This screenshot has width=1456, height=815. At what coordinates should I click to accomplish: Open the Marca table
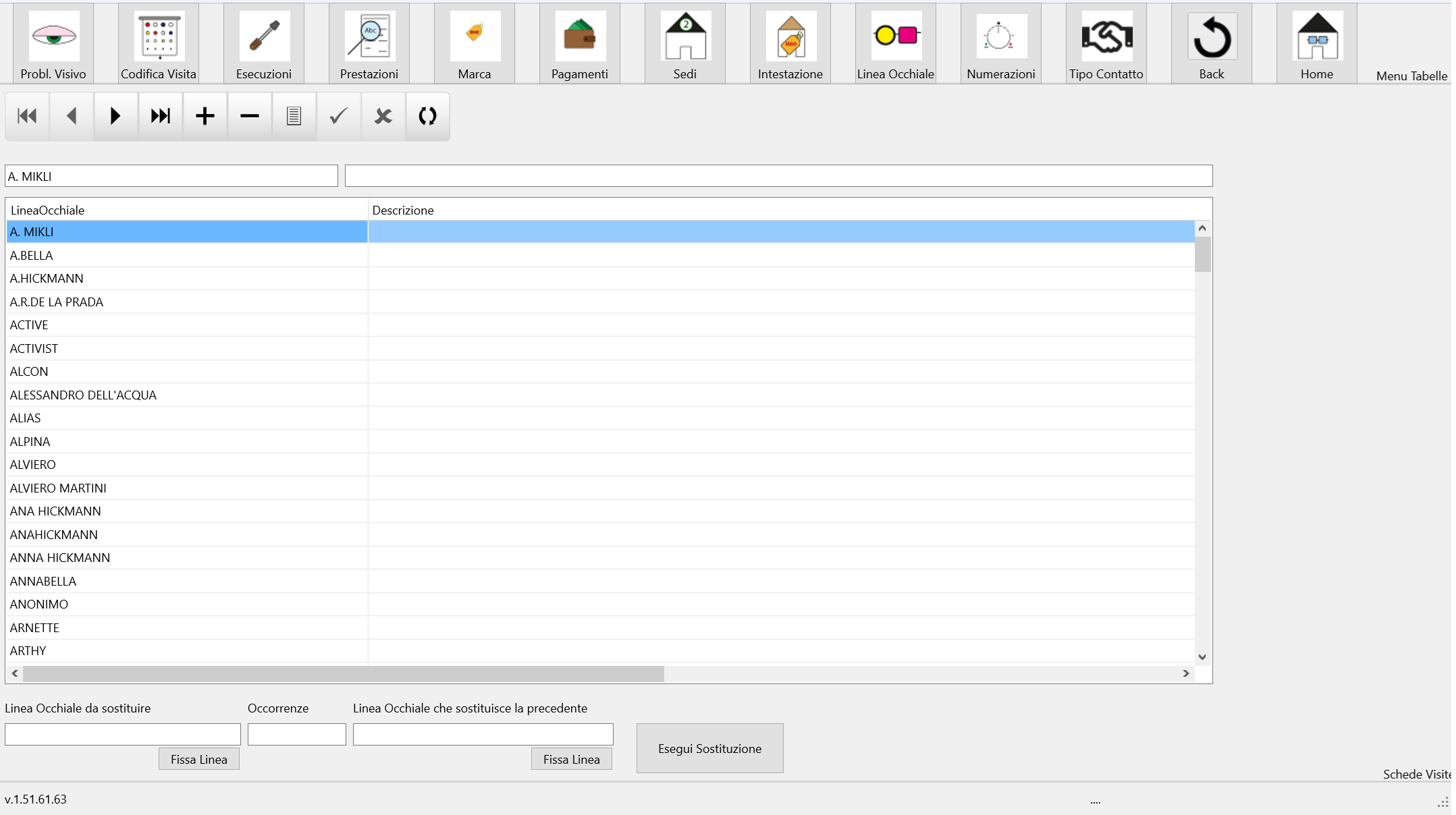tap(475, 43)
